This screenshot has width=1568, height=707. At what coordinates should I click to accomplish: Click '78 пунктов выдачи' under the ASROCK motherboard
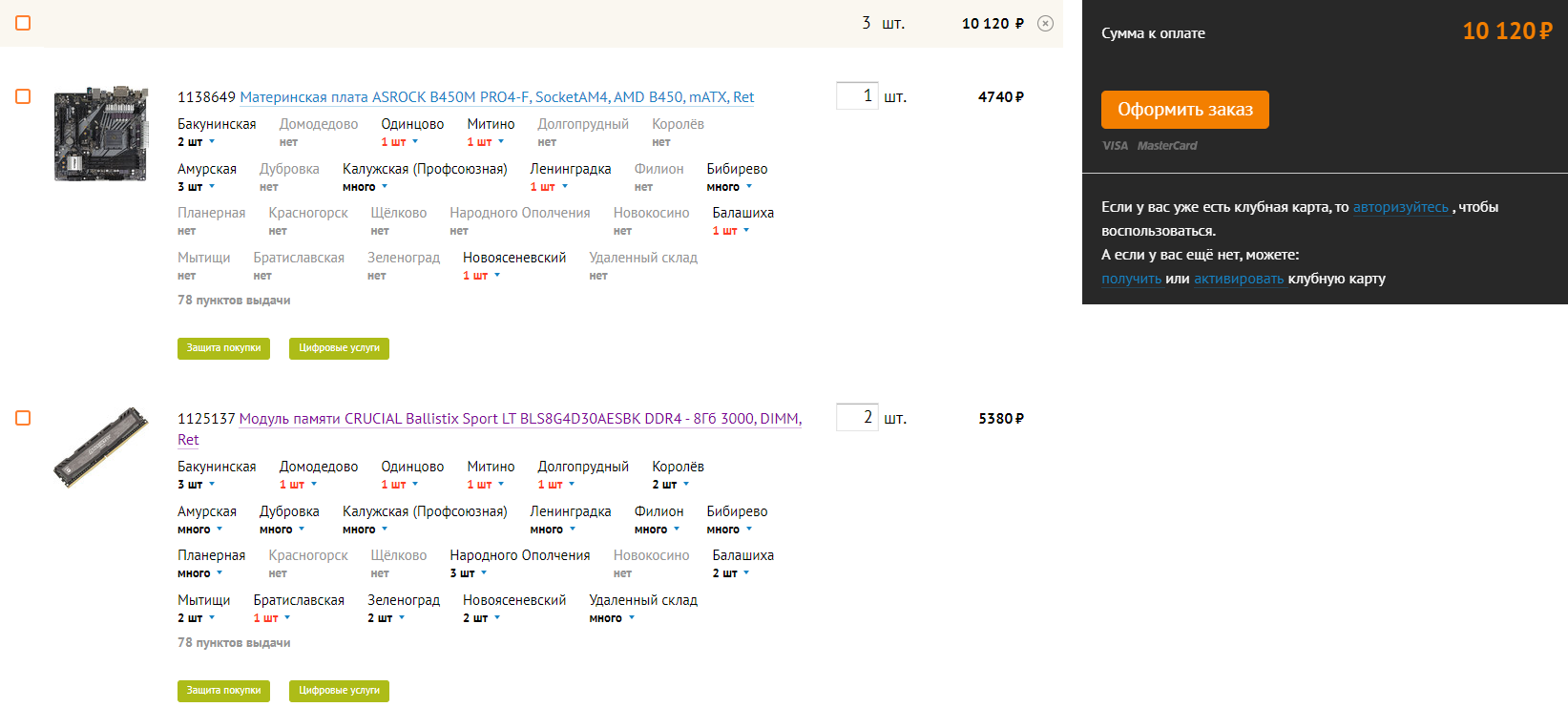pos(234,301)
